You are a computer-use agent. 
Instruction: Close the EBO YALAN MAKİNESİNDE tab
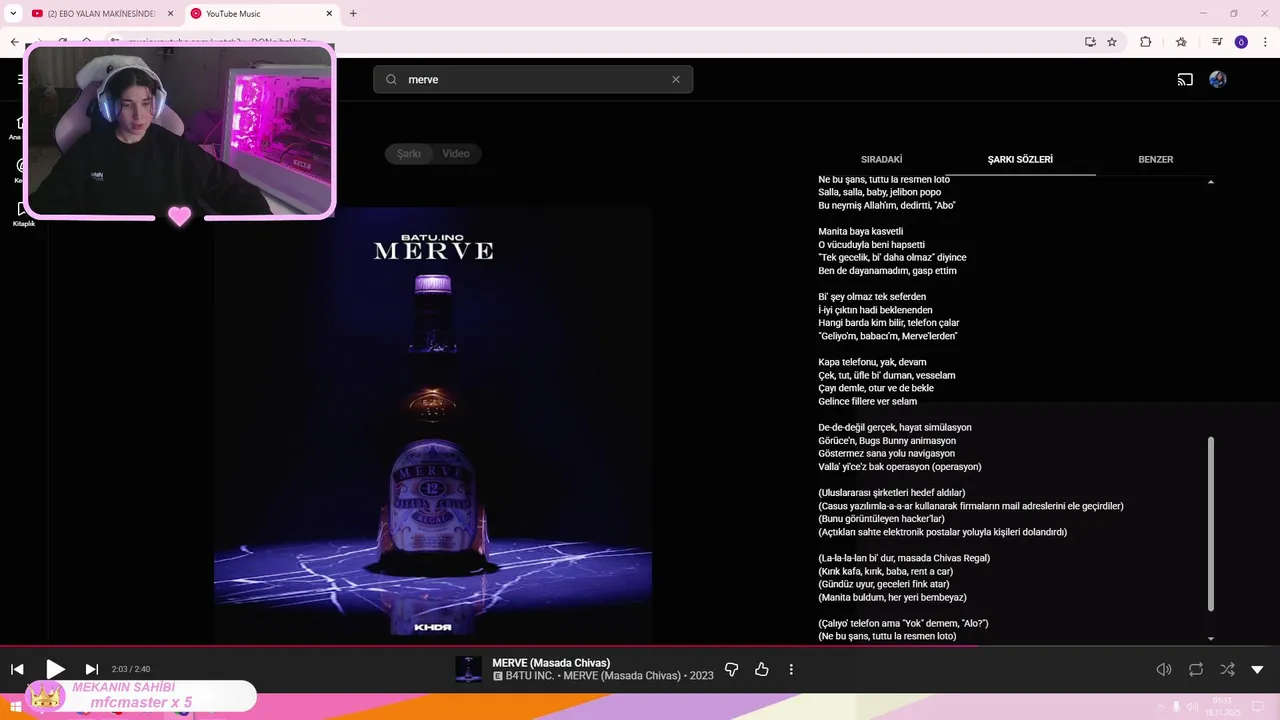(170, 14)
